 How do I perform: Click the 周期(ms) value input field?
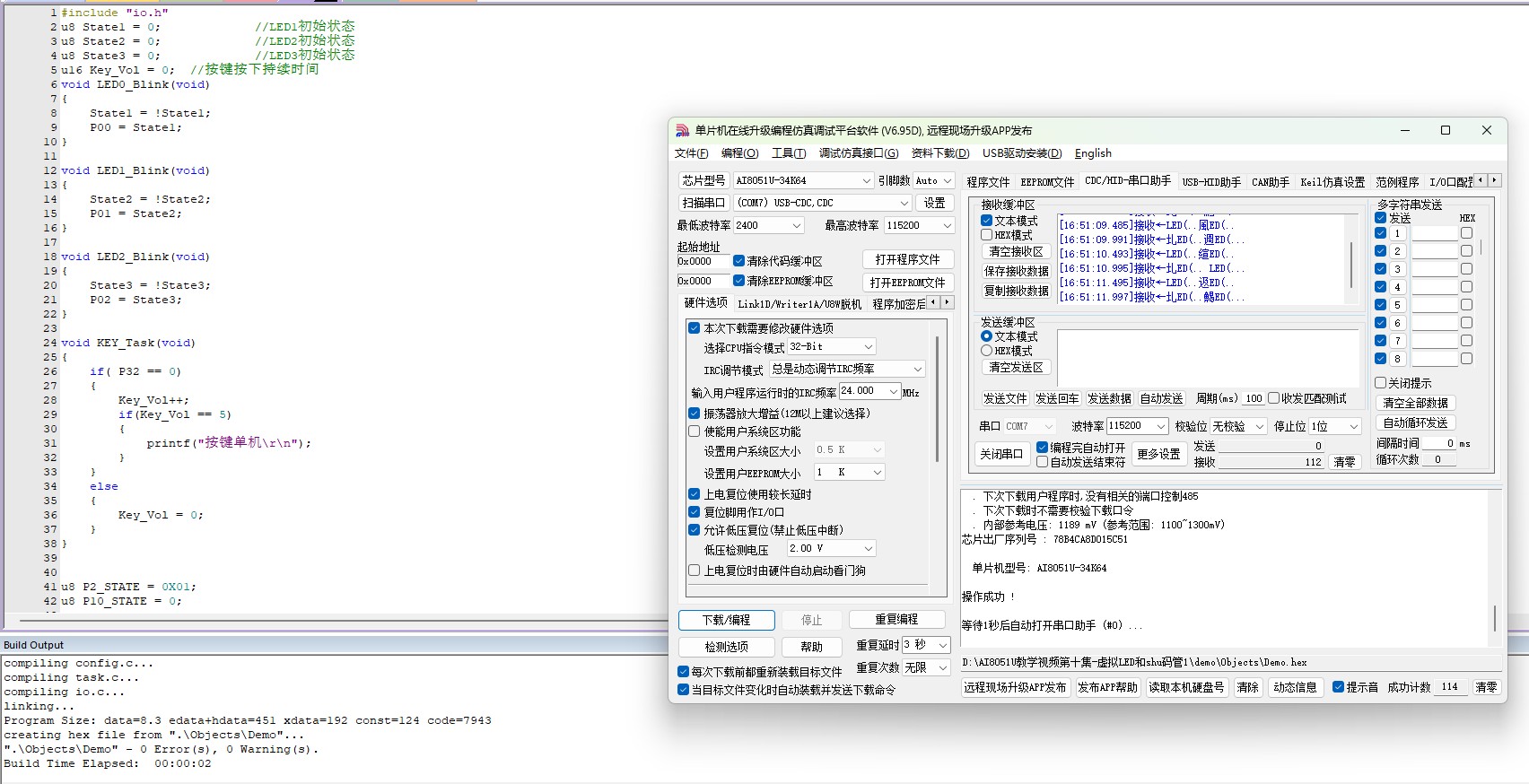(x=1254, y=398)
